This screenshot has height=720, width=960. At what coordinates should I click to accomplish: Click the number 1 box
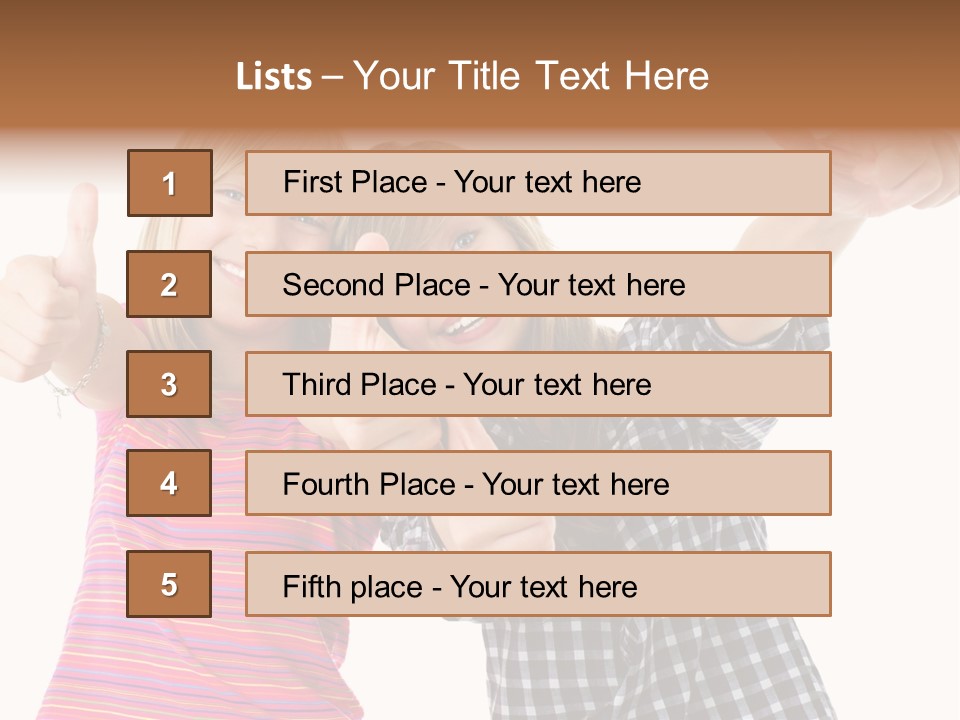click(x=169, y=183)
